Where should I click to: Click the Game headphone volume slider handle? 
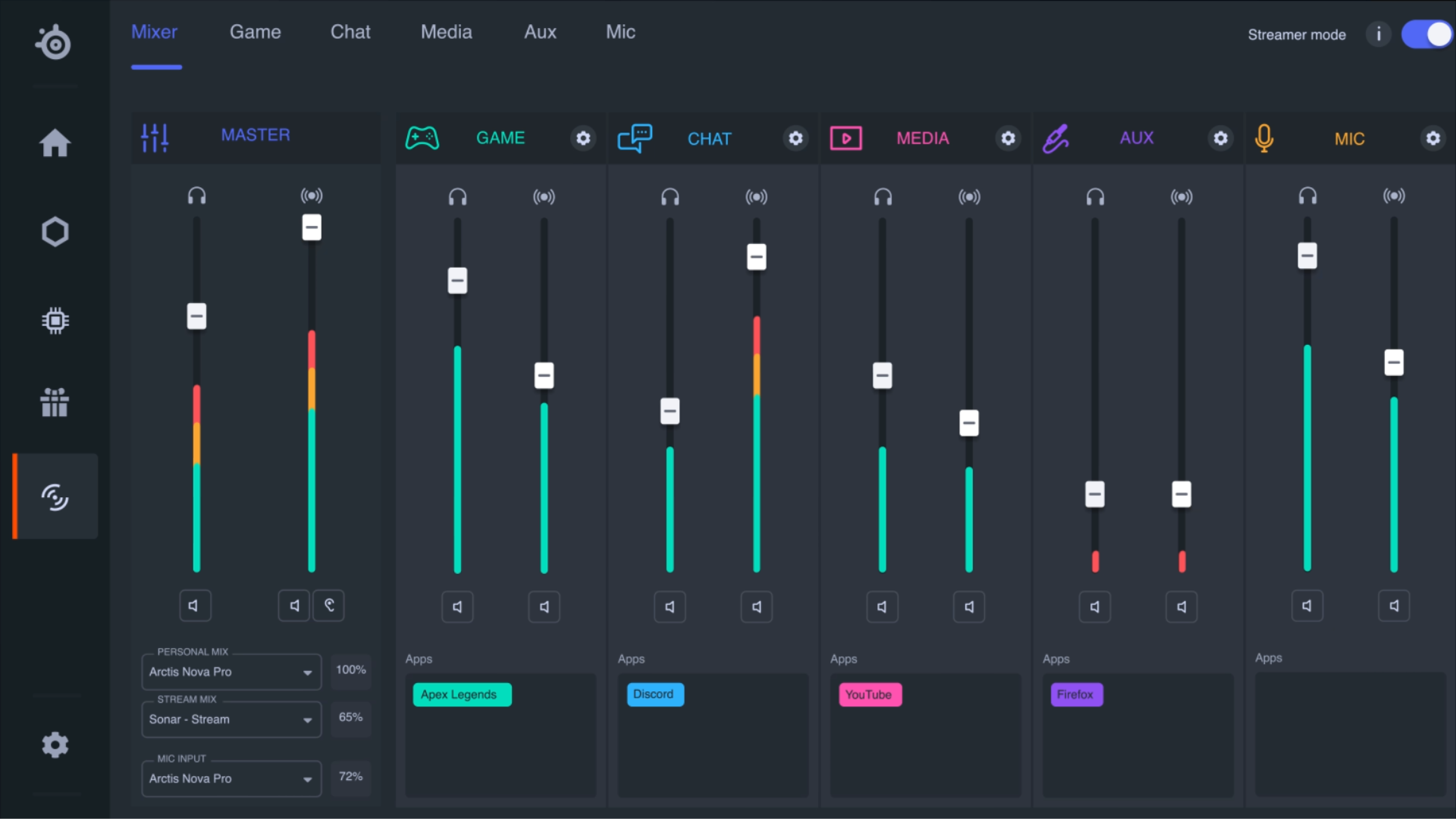(x=457, y=280)
